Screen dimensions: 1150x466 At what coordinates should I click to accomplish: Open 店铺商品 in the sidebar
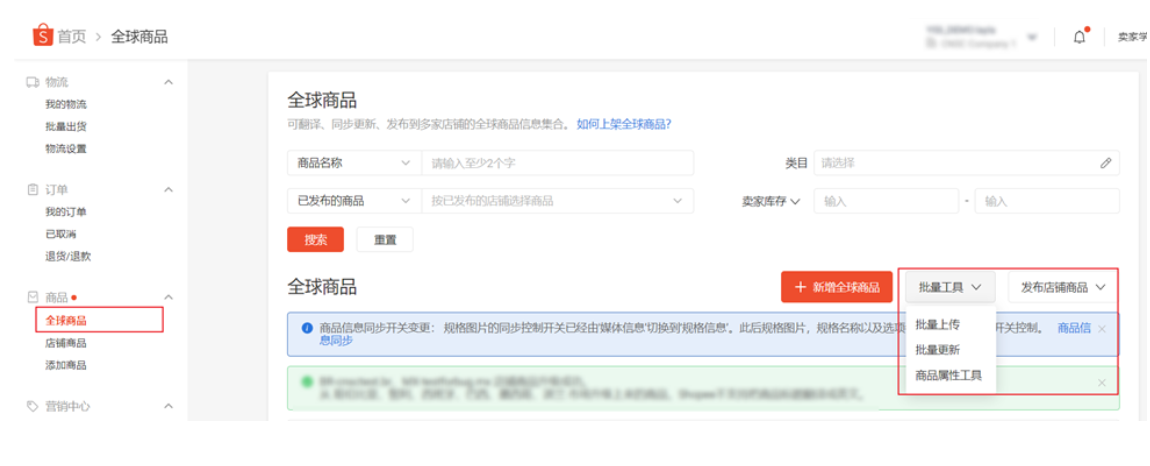(x=66, y=343)
